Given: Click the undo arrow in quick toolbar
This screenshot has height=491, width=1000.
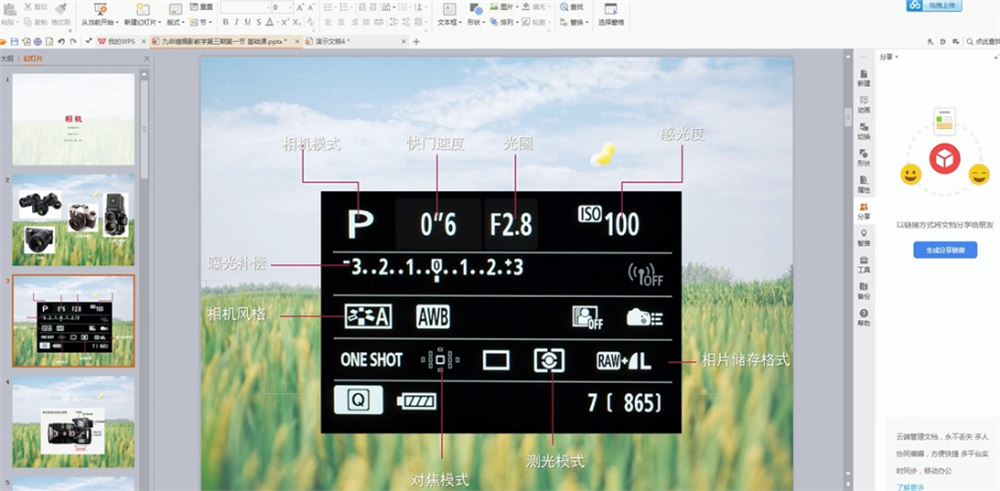Looking at the screenshot, I should [61, 41].
